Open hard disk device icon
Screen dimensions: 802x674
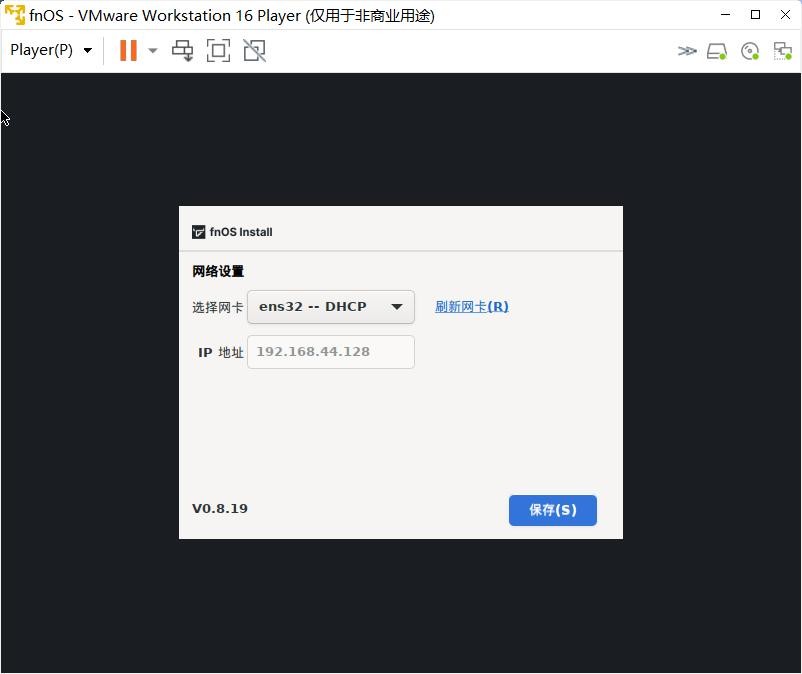(x=717, y=51)
